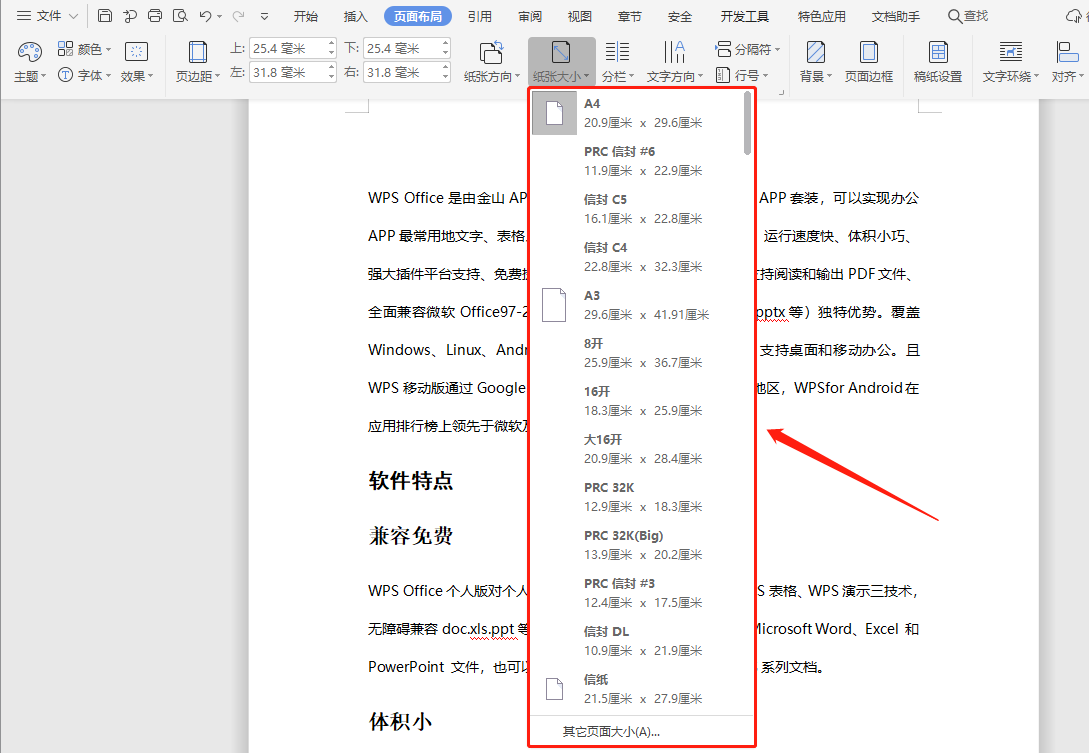
Task: Select 16开 paper size
Action: point(636,400)
